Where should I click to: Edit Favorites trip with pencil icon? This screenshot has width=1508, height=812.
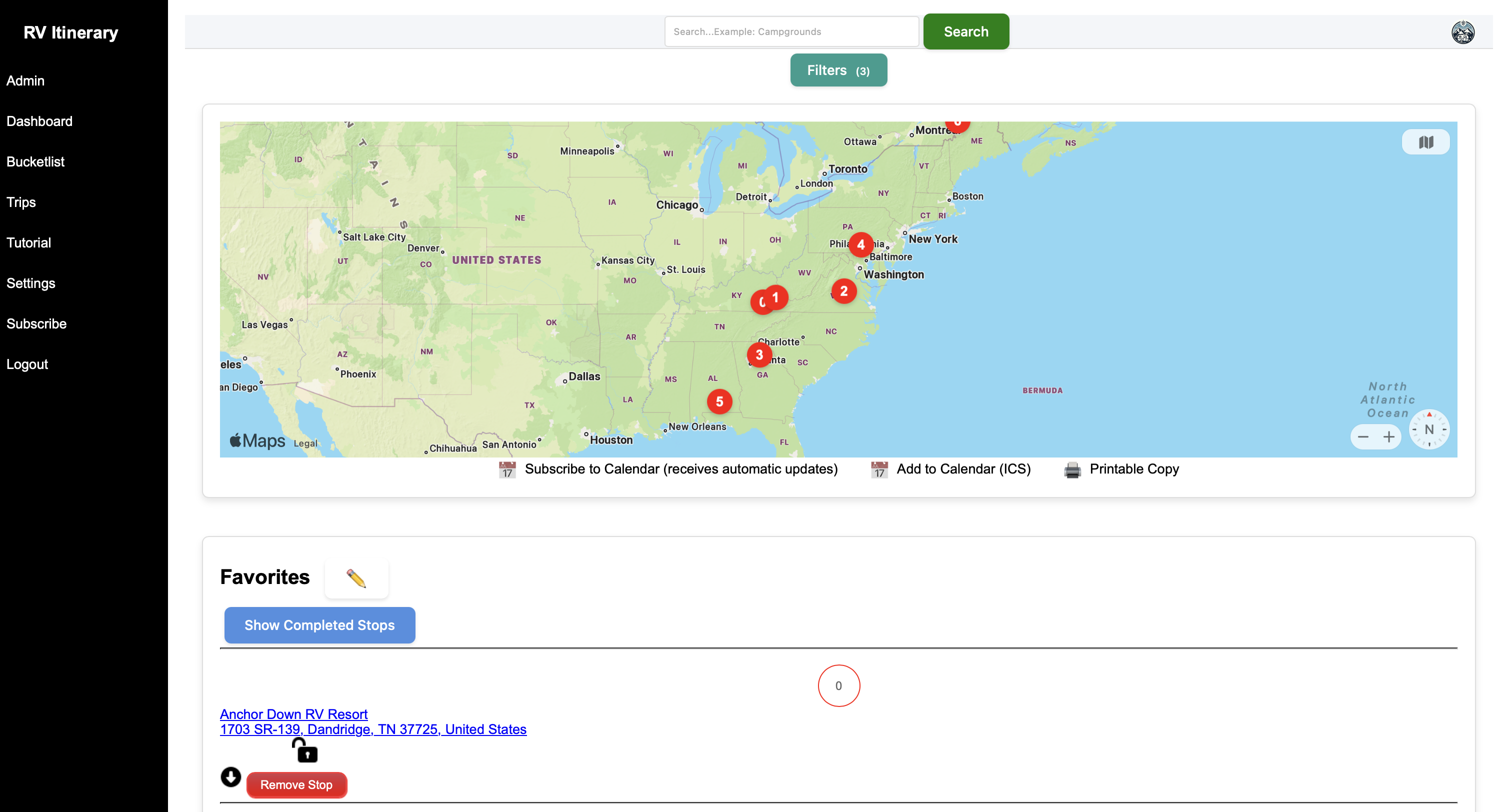(x=356, y=578)
